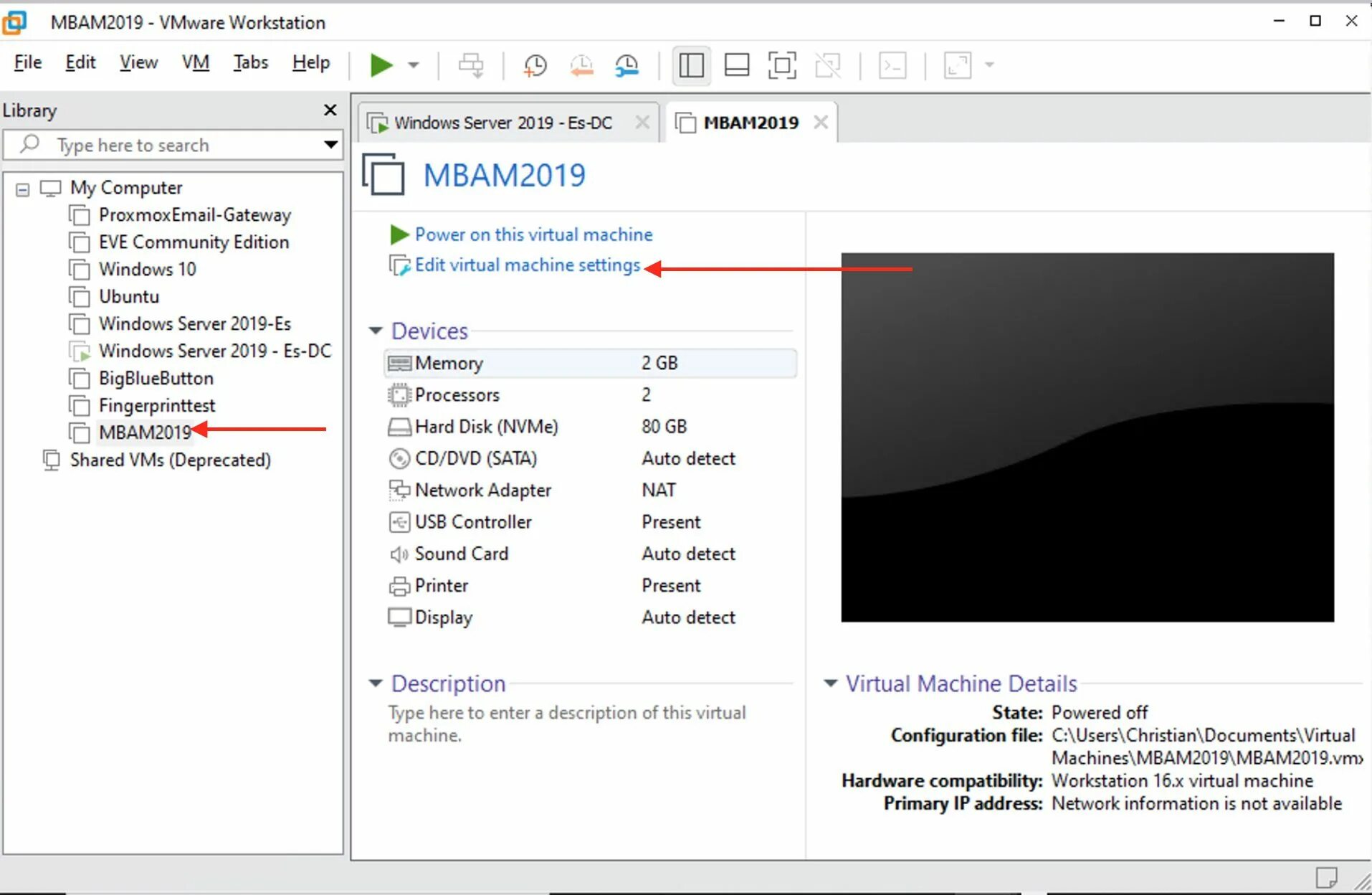Image resolution: width=1372 pixels, height=895 pixels.
Task: Click the VMware Workstation title bar icon
Action: click(x=14, y=22)
